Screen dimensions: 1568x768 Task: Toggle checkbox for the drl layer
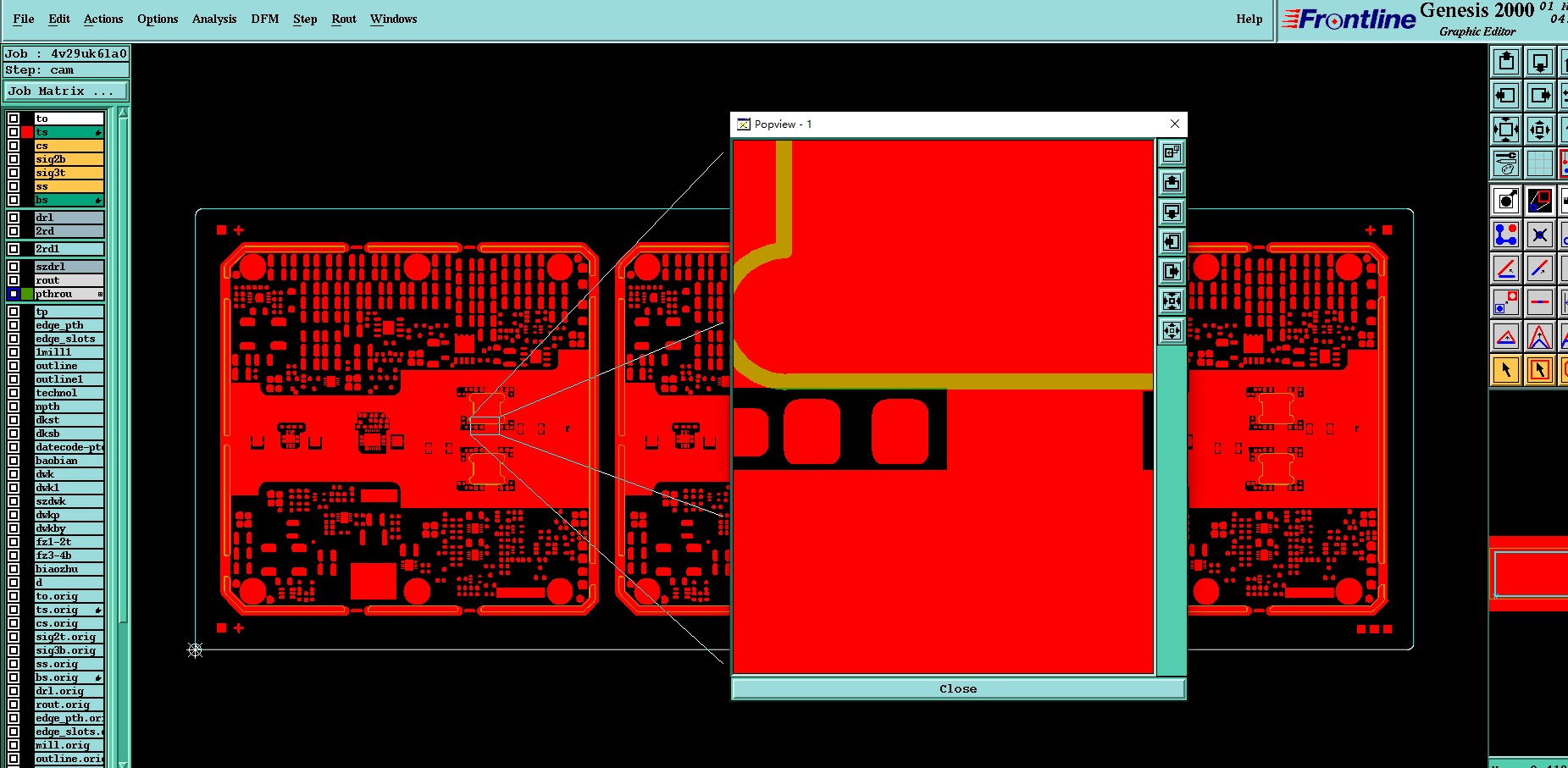pos(14,218)
